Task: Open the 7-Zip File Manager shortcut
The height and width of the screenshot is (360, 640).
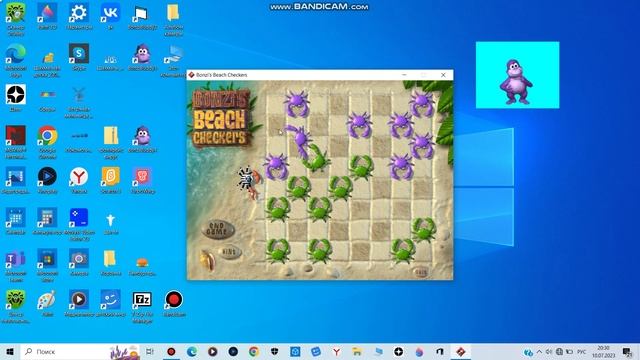Action: click(x=142, y=300)
